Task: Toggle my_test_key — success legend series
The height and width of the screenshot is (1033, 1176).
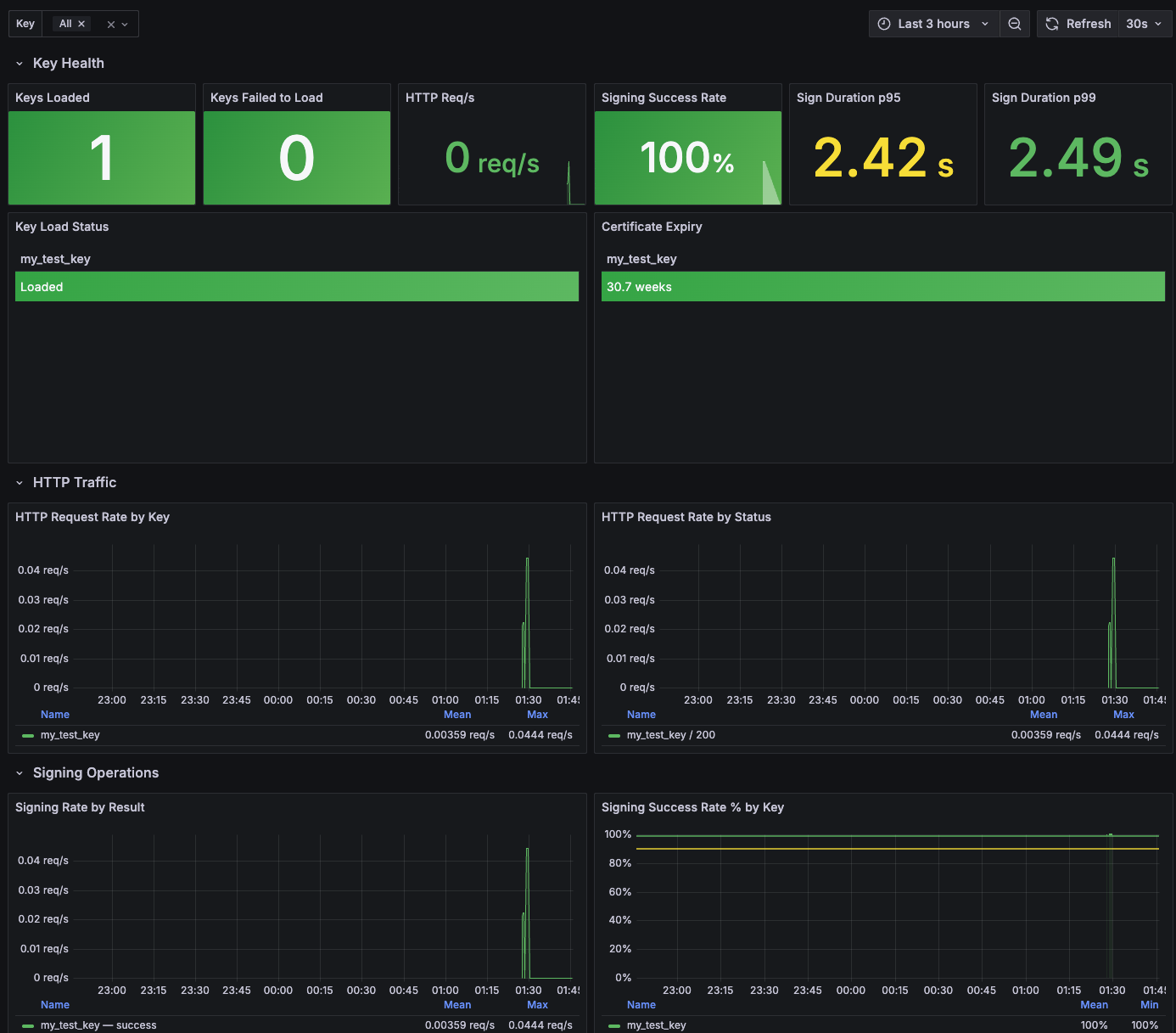Action: tap(98, 1025)
